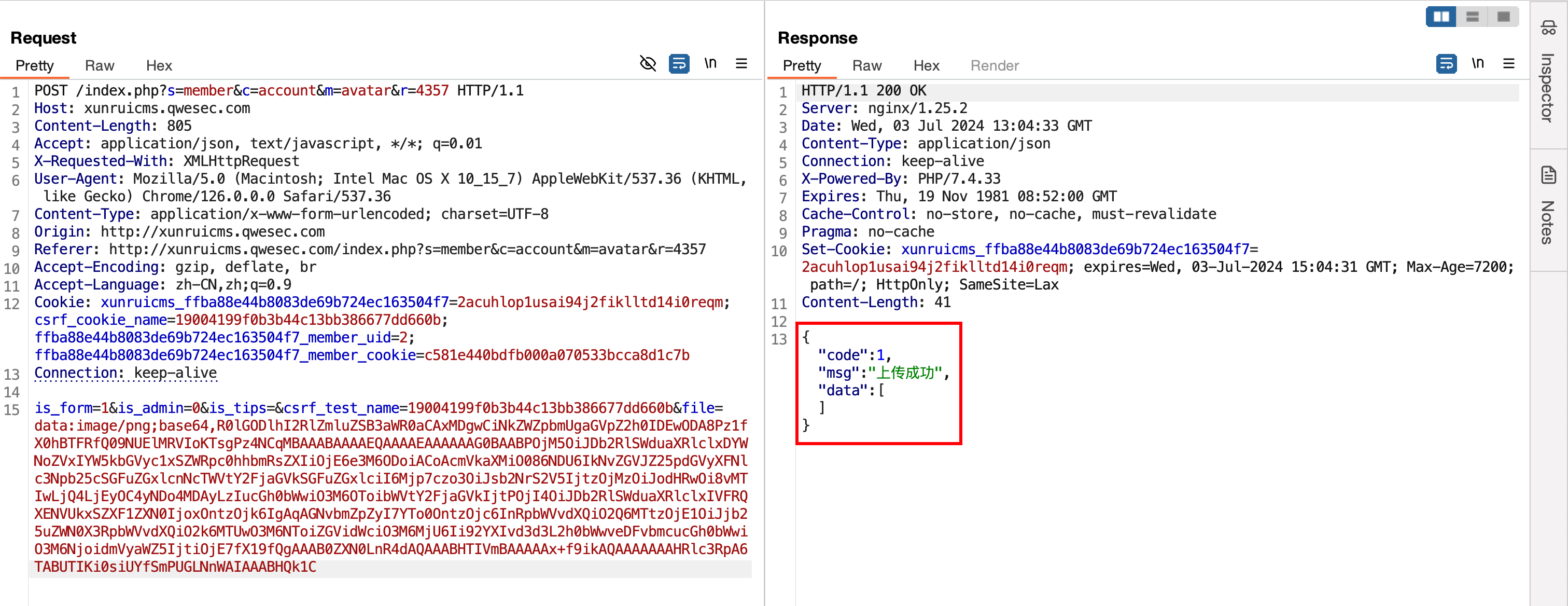Click the Date Wed, 03 Jul 2024 header
1568x606 pixels.
[946, 126]
